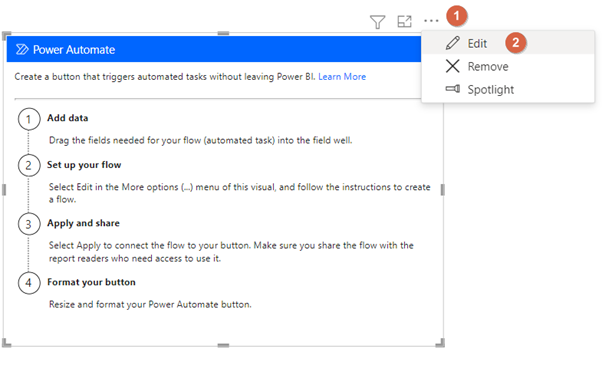Select Remove in the context menu

click(x=508, y=66)
